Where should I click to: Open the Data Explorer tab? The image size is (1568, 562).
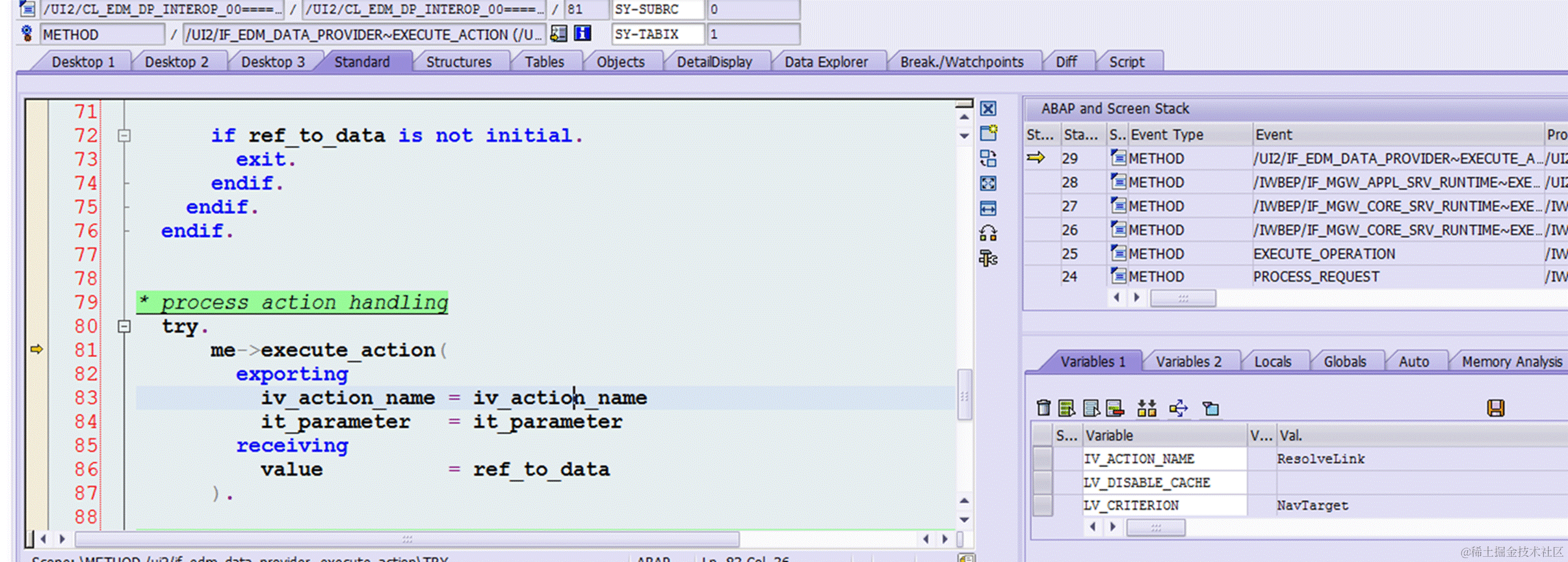826,62
